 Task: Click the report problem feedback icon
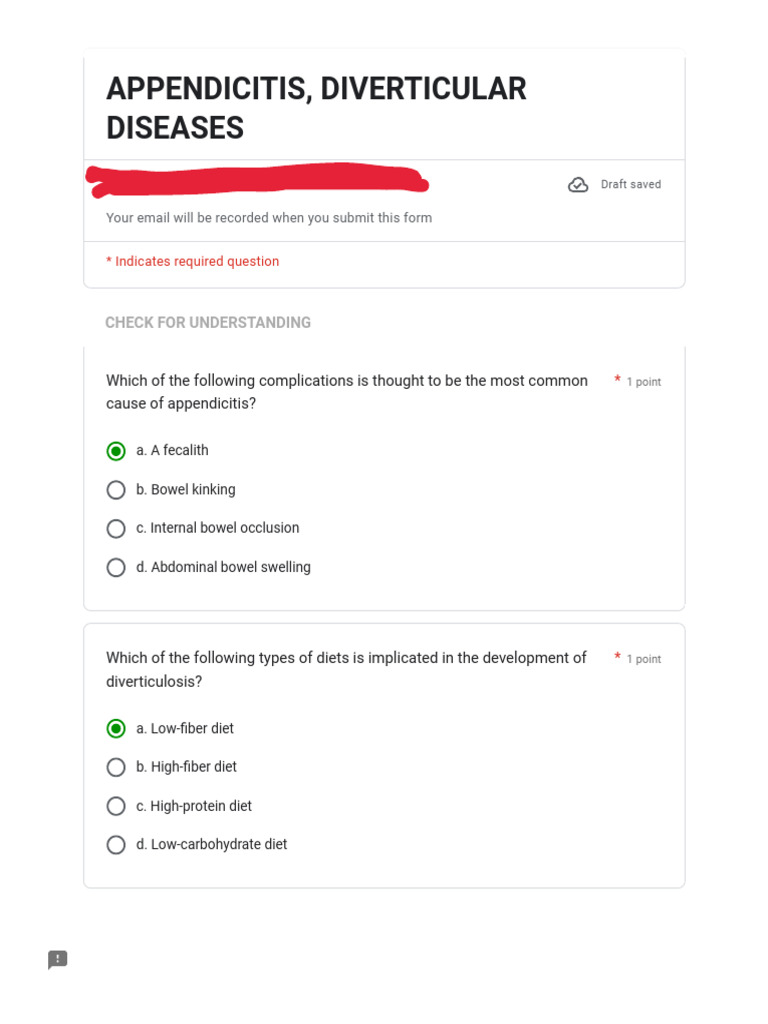click(x=58, y=960)
